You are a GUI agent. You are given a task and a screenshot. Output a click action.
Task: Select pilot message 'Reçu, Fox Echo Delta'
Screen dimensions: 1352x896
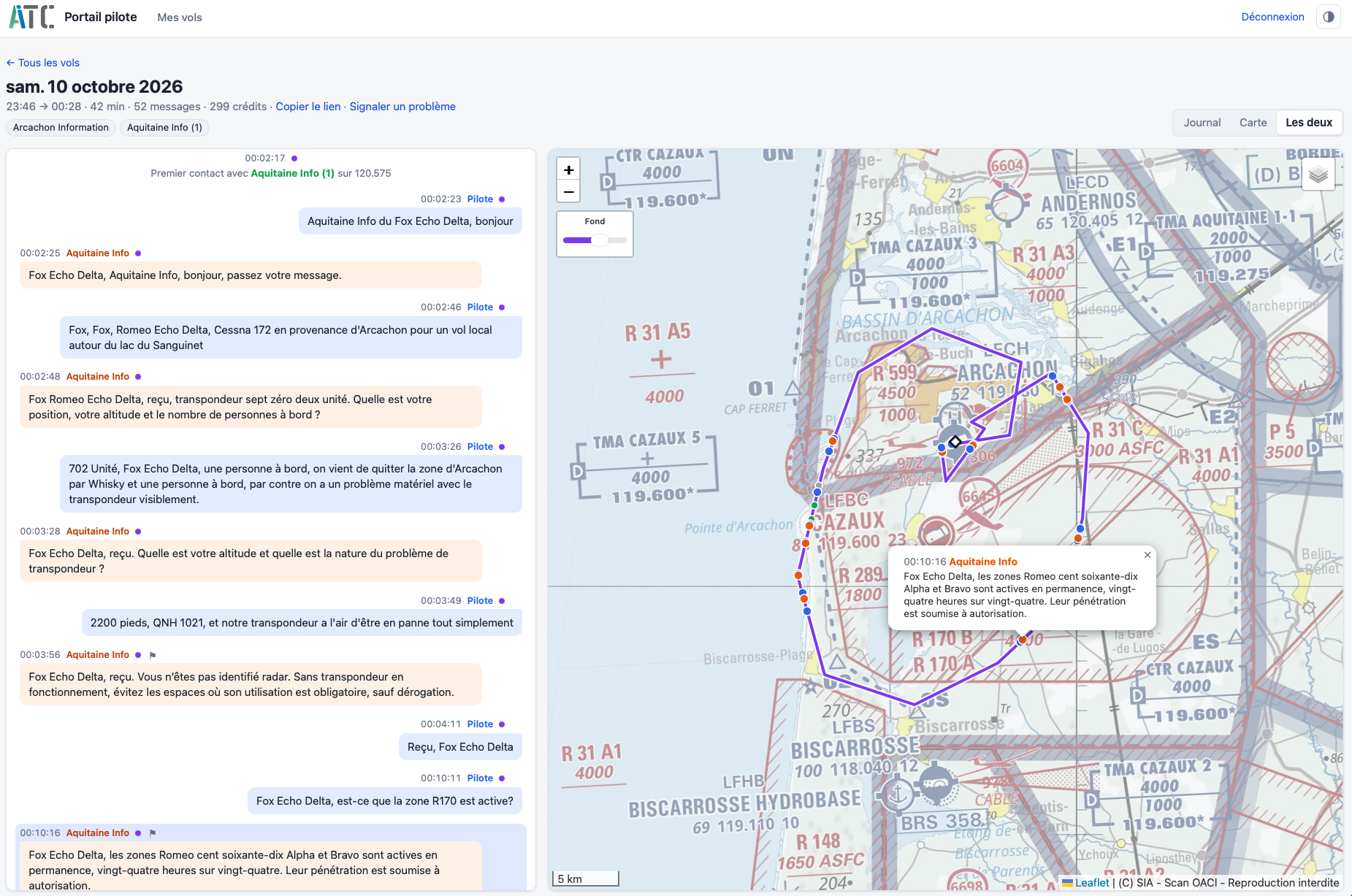click(x=460, y=747)
